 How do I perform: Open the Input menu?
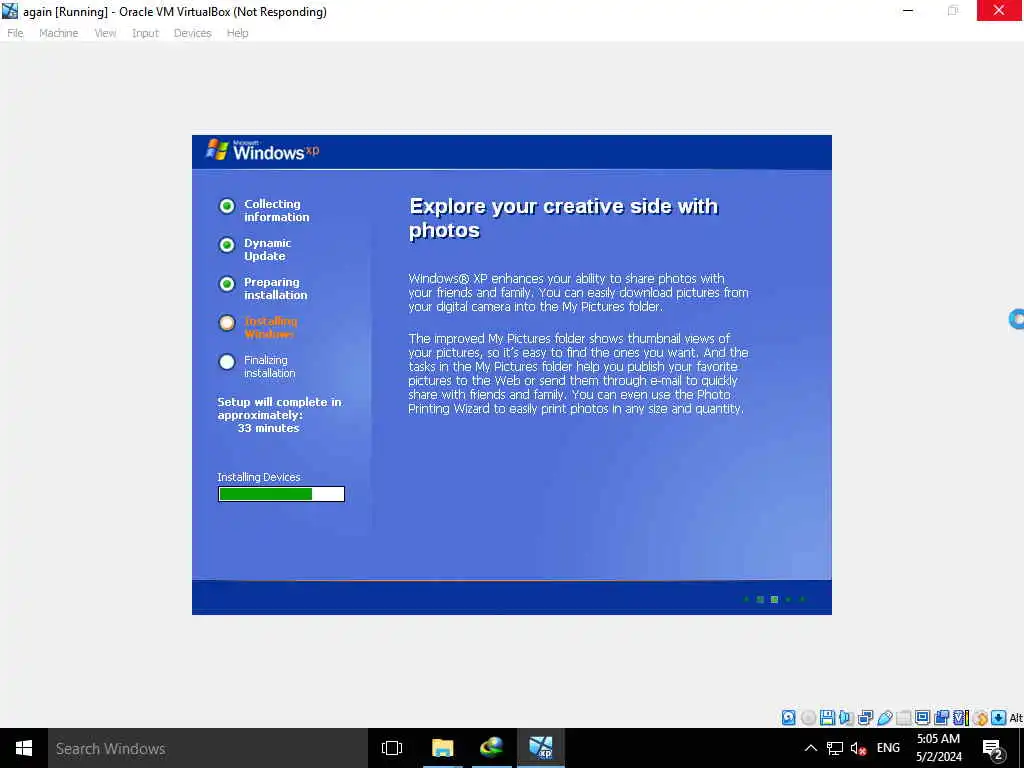pyautogui.click(x=145, y=33)
